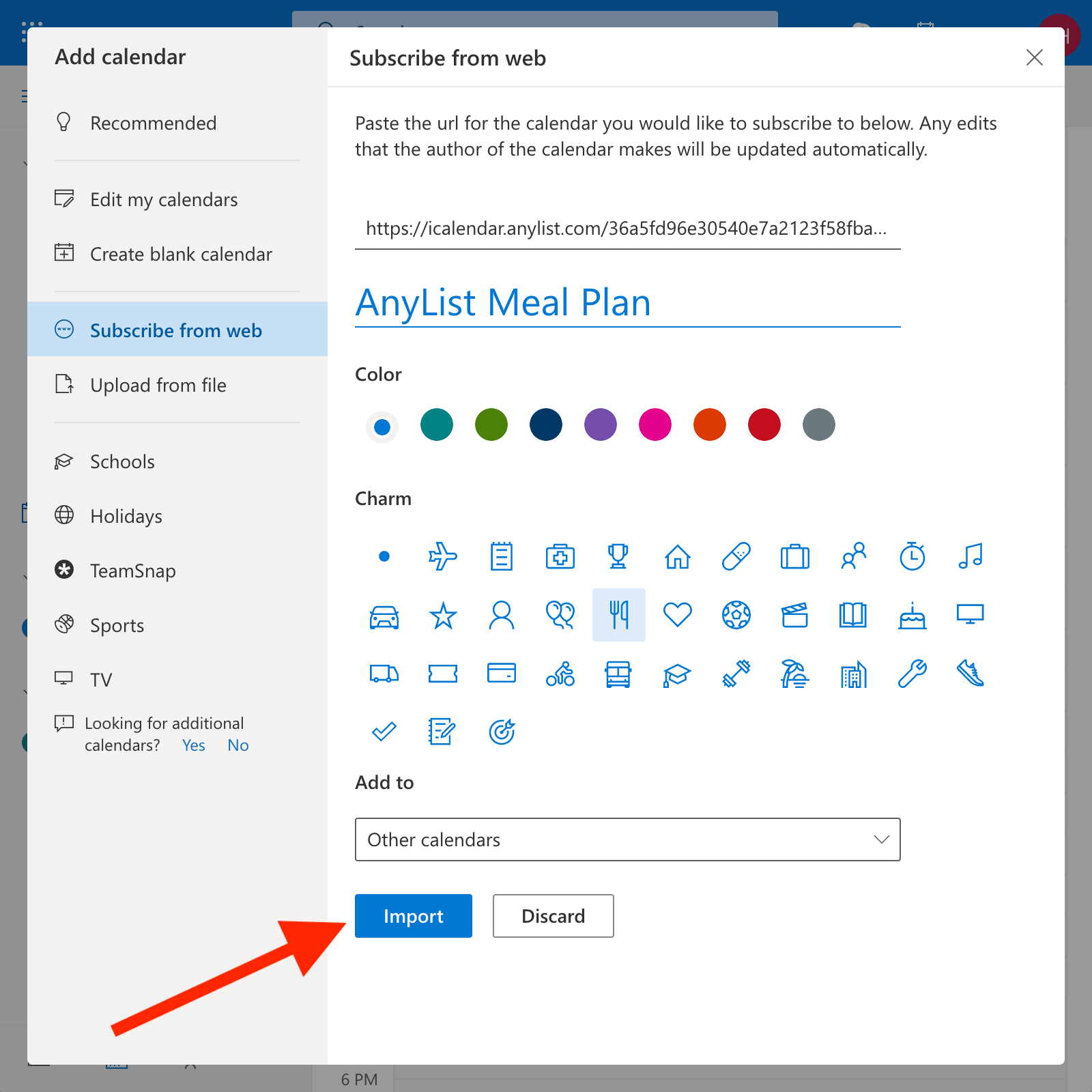Select the dumbbell charm icon

click(x=736, y=674)
